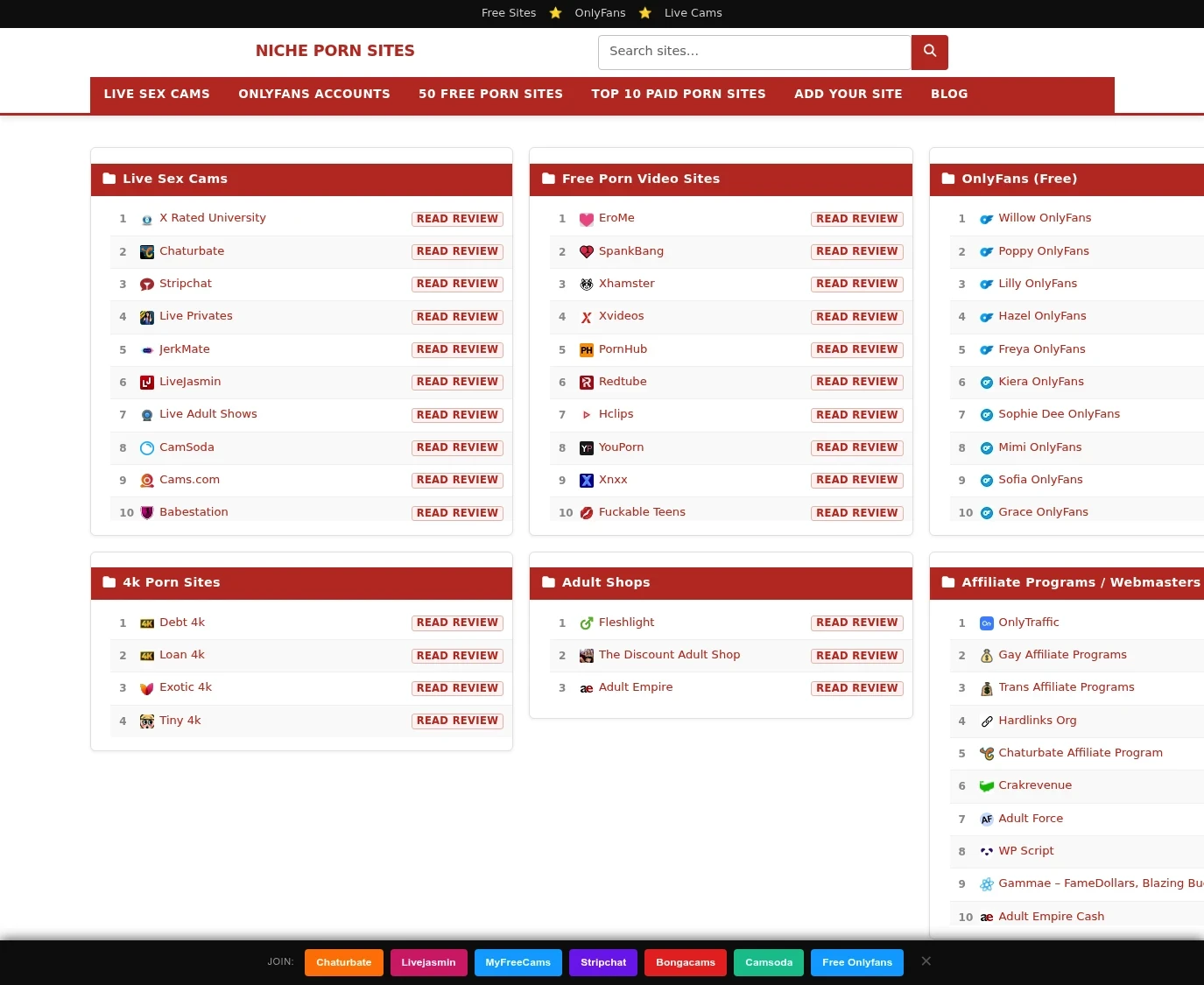Click the search sites input field
The image size is (1204, 985).
pos(755,52)
